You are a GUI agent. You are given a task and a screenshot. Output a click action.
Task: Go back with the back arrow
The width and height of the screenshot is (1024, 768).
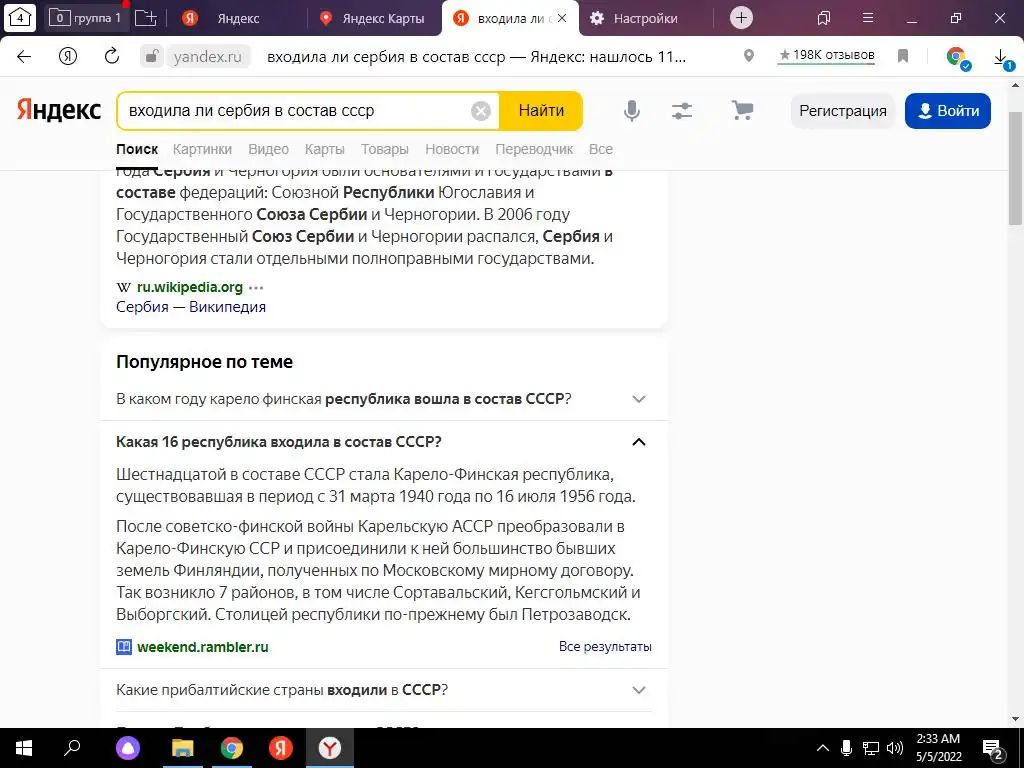(x=24, y=56)
